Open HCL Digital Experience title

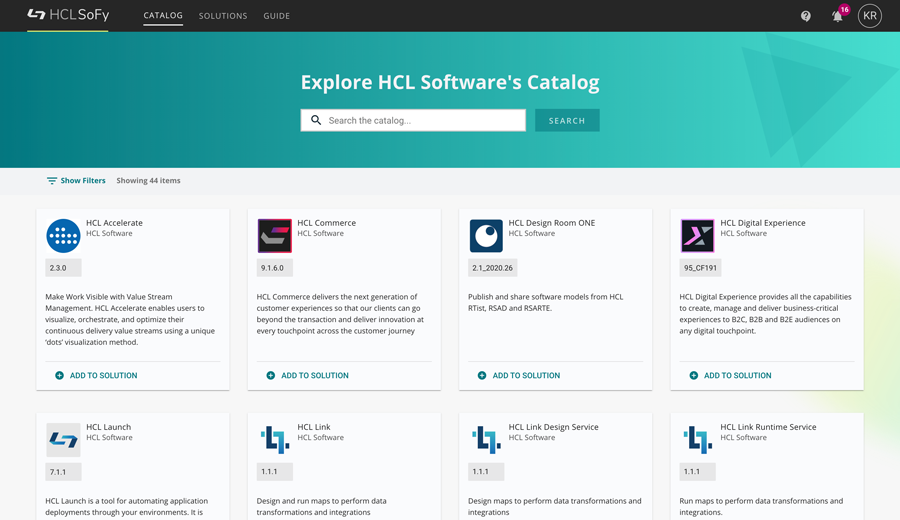(x=763, y=223)
